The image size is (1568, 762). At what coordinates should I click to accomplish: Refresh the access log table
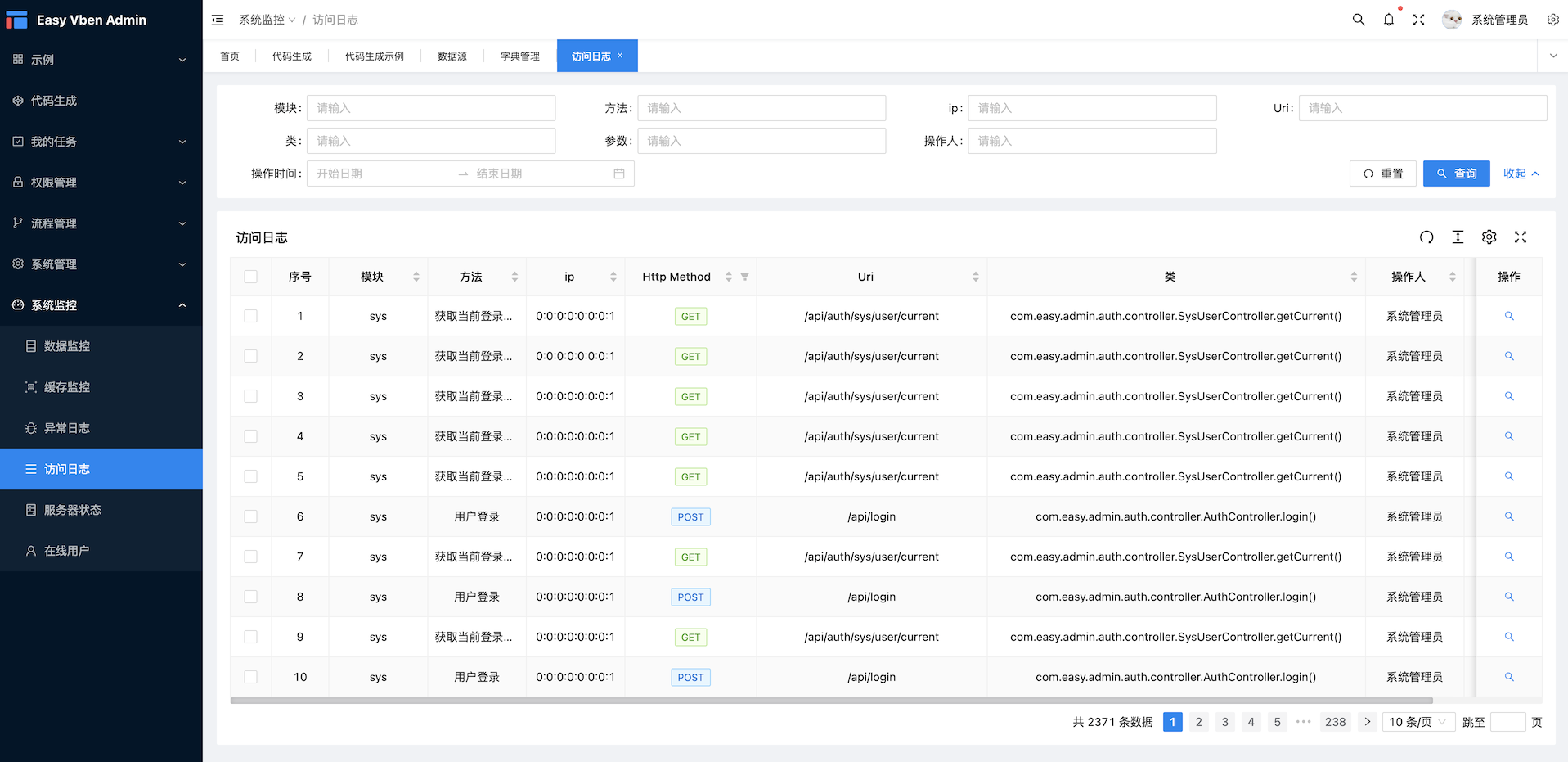tap(1426, 237)
